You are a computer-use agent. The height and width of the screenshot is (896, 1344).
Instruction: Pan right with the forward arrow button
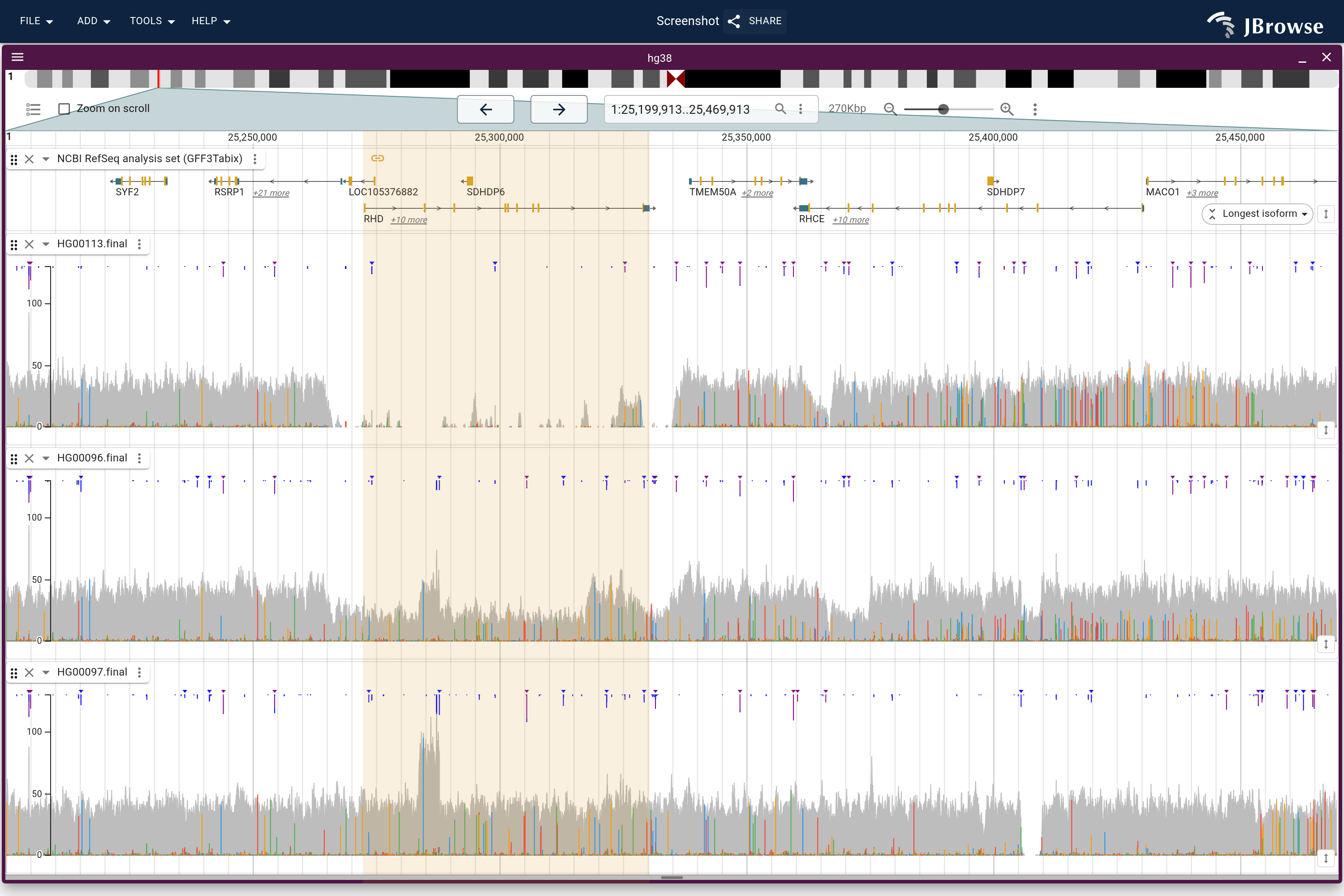click(x=559, y=109)
